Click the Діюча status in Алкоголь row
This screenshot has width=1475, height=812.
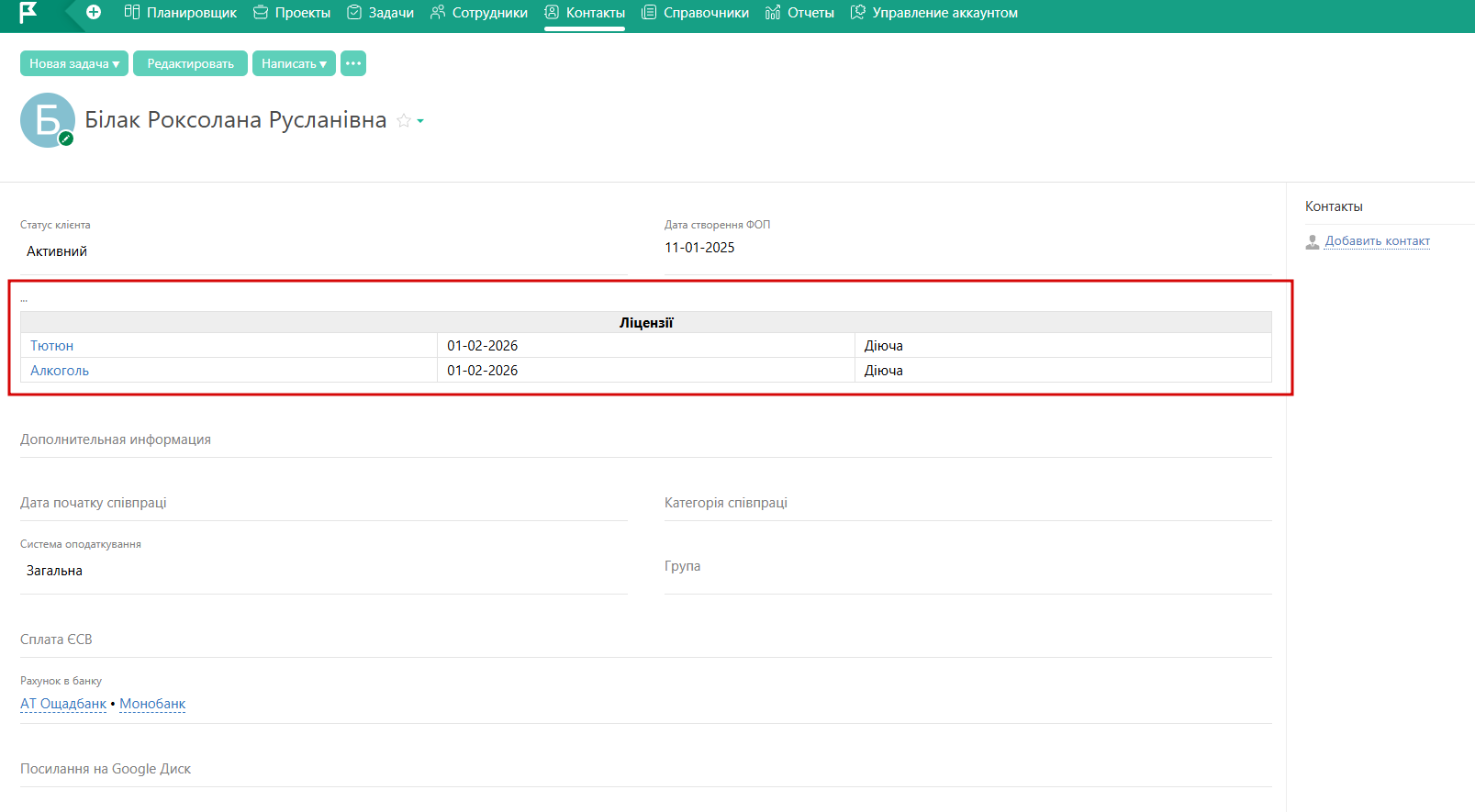click(x=884, y=371)
